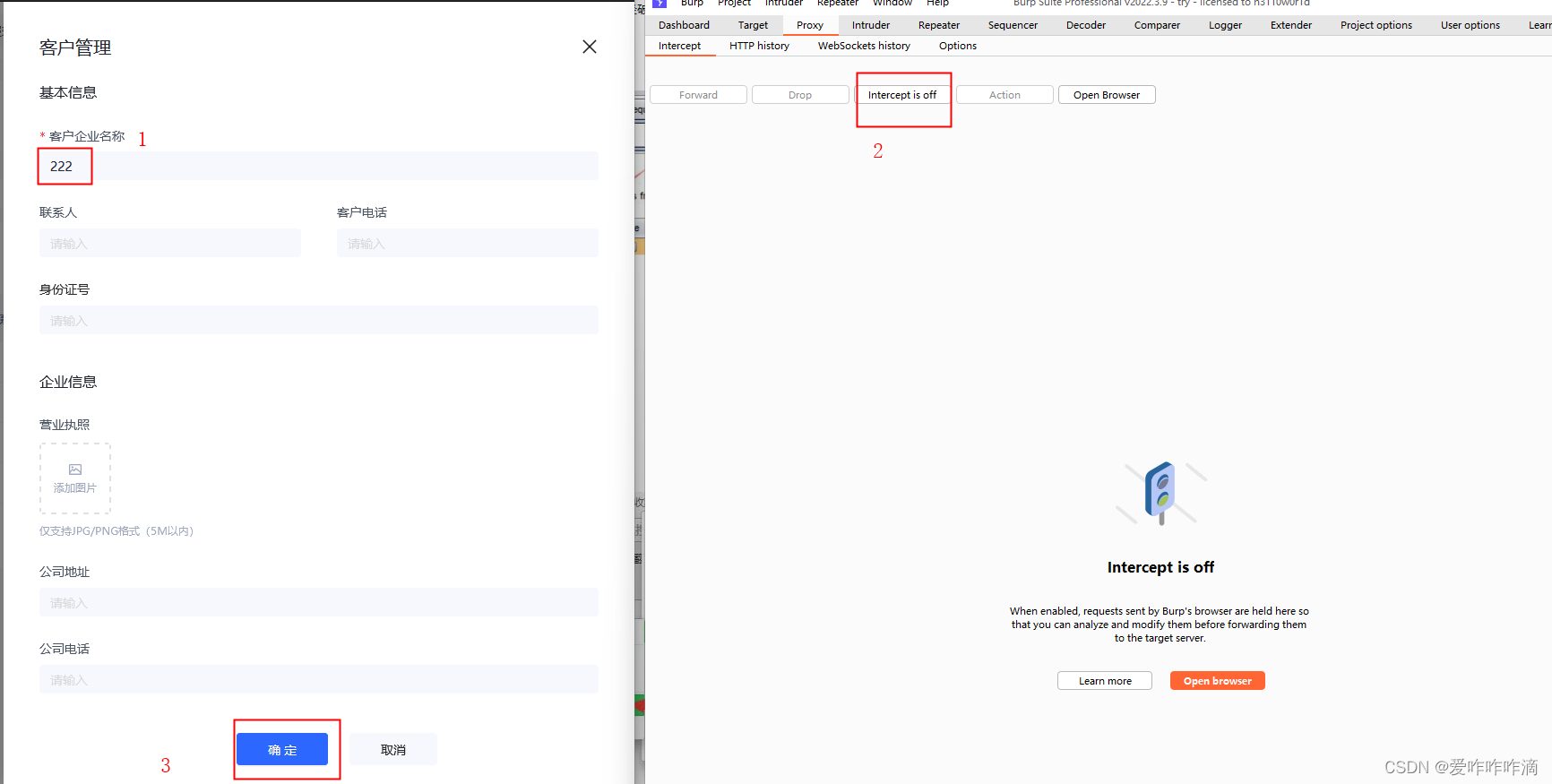Open the Intruder menu in menu bar
Viewport: 1552px width, 784px height.
click(x=784, y=4)
